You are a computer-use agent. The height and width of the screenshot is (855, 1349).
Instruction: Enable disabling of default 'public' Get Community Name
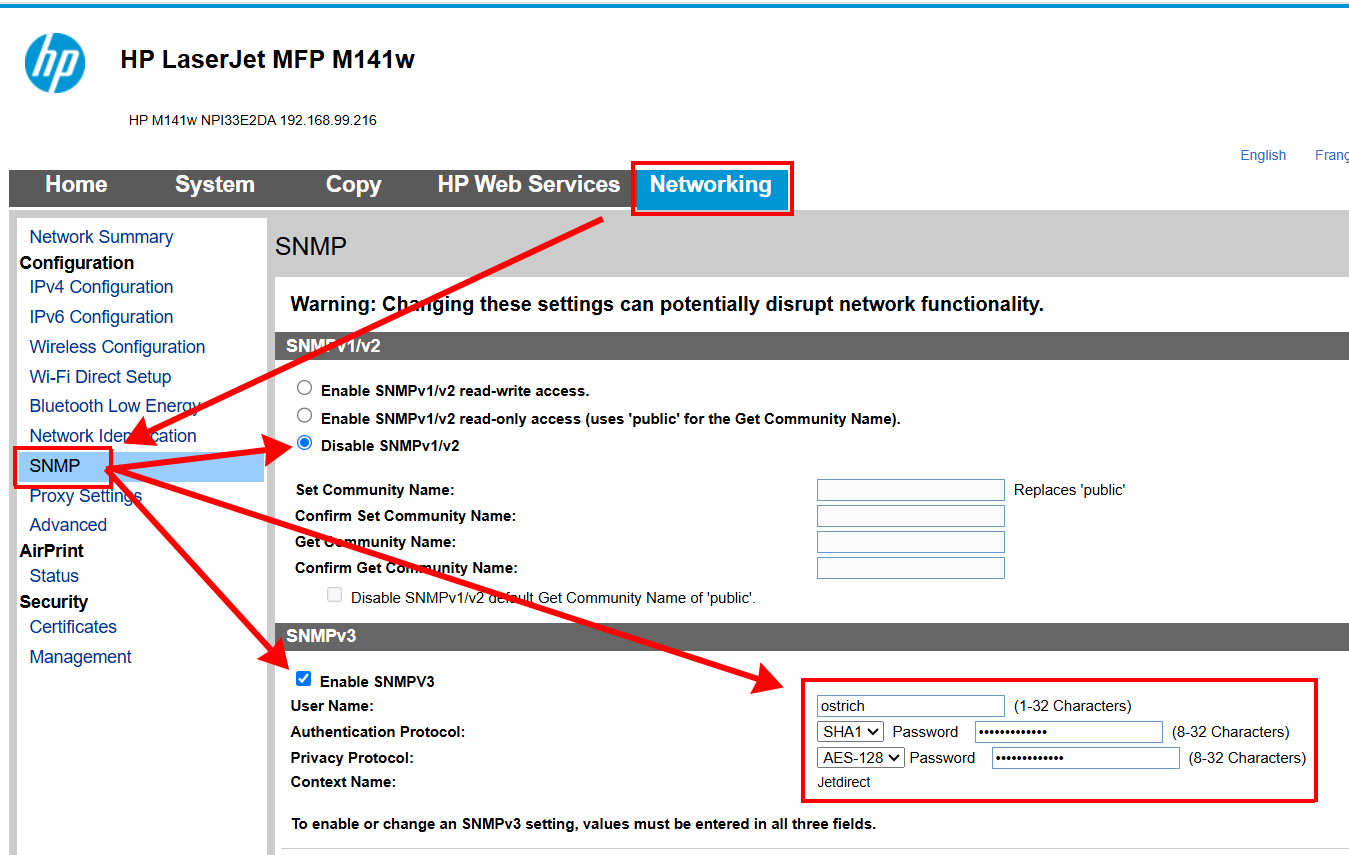(334, 594)
